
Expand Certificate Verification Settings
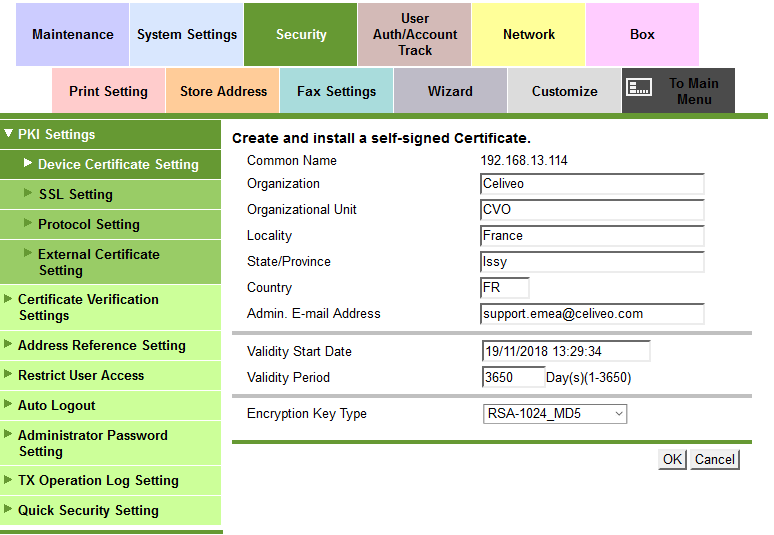pos(88,307)
